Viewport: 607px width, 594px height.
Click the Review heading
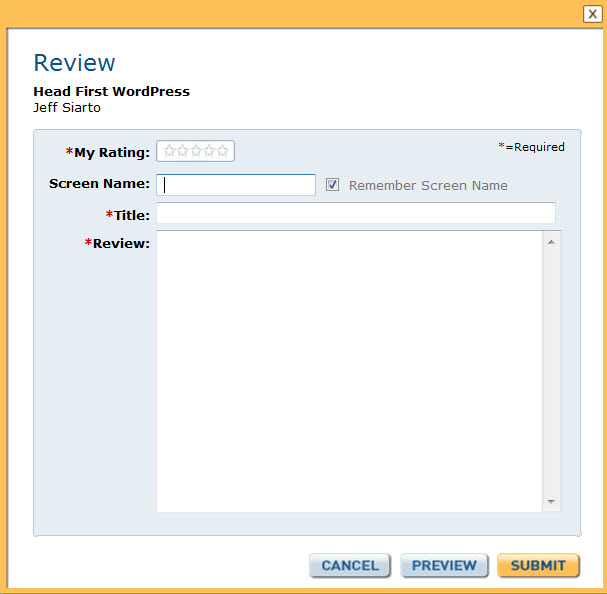(74, 62)
